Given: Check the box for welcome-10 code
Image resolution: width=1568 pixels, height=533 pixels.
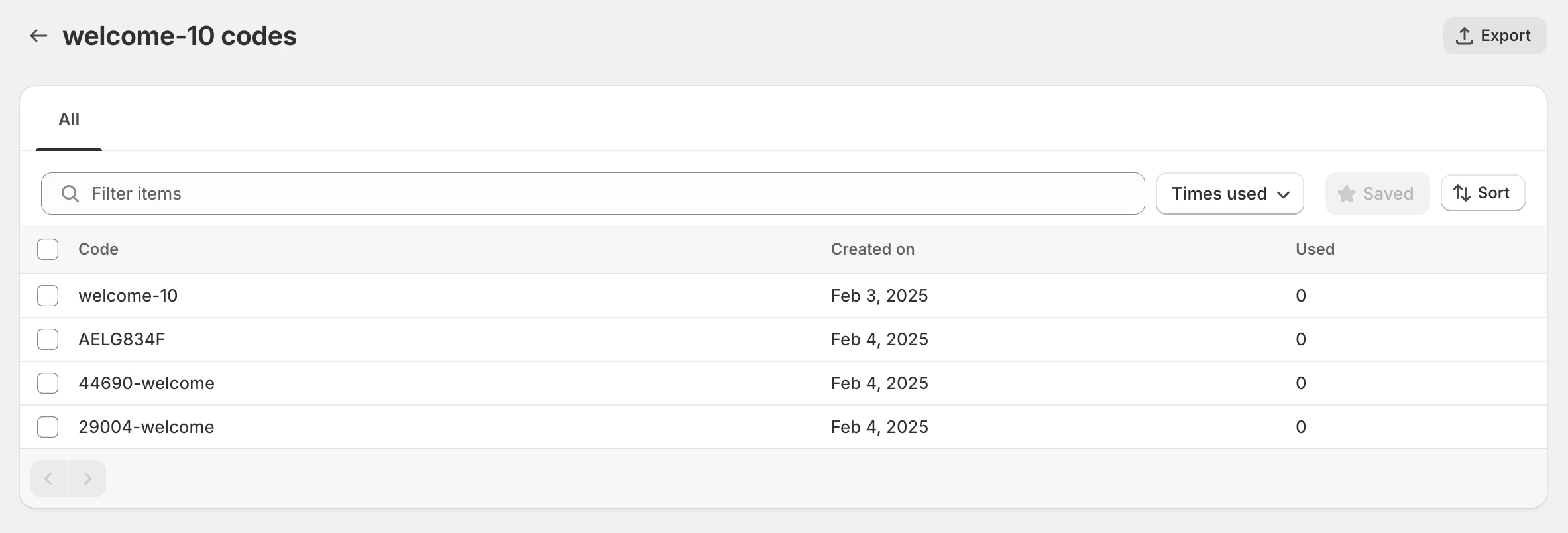Looking at the screenshot, I should [x=48, y=296].
